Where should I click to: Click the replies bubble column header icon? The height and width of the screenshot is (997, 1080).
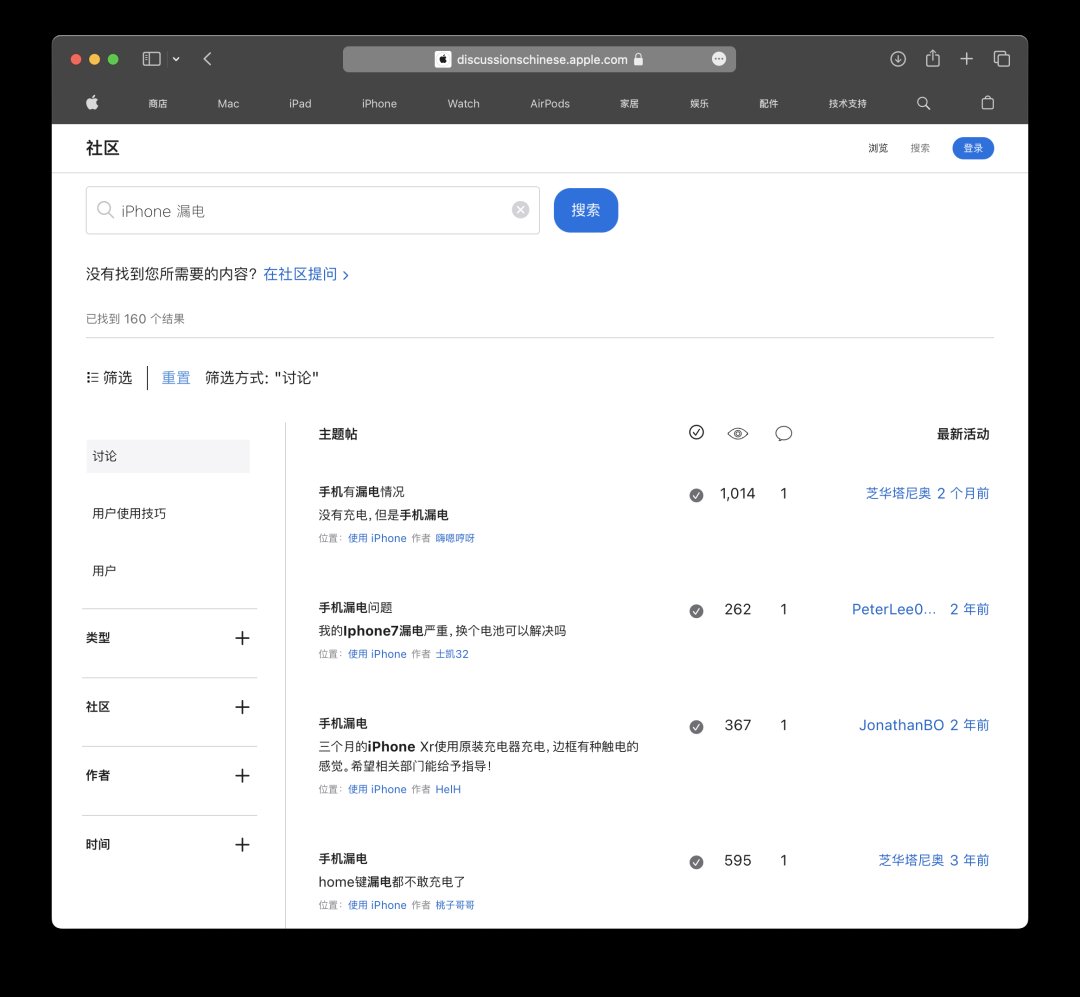(783, 433)
